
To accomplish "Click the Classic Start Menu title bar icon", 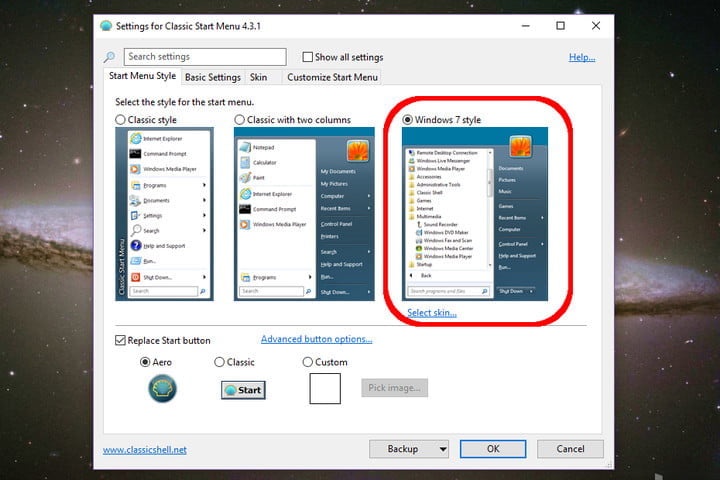I will (106, 26).
